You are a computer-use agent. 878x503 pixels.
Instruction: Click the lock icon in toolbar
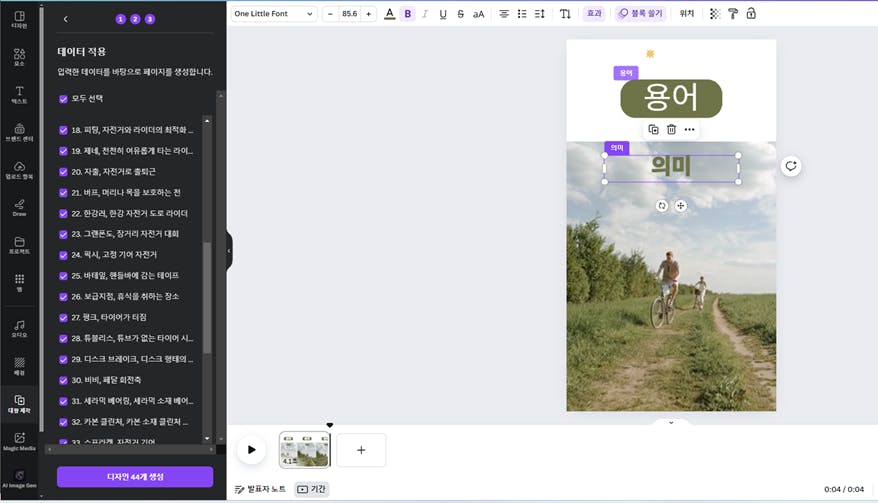point(751,14)
